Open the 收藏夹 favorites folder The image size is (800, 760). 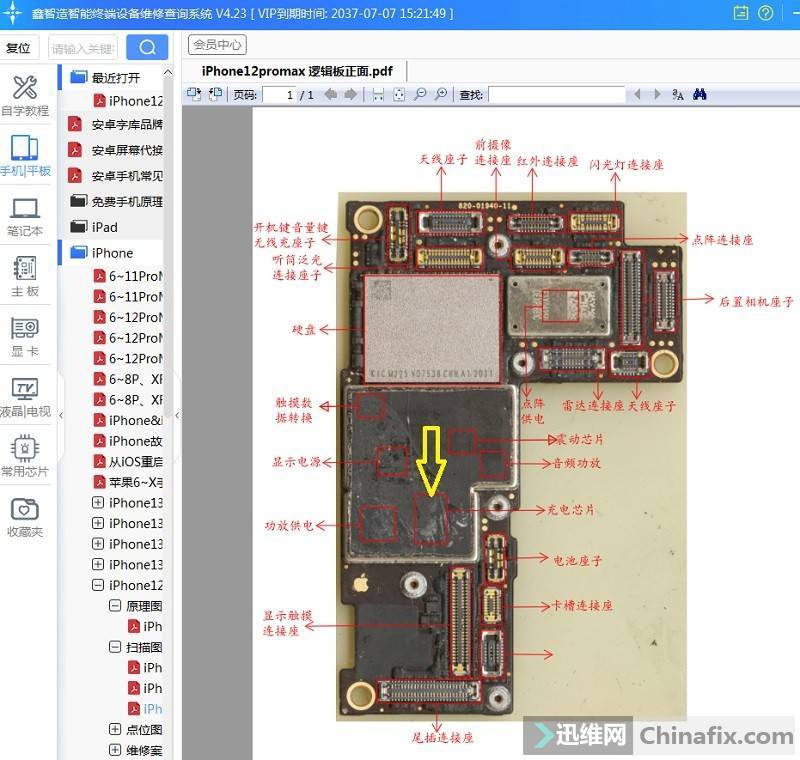(x=24, y=517)
